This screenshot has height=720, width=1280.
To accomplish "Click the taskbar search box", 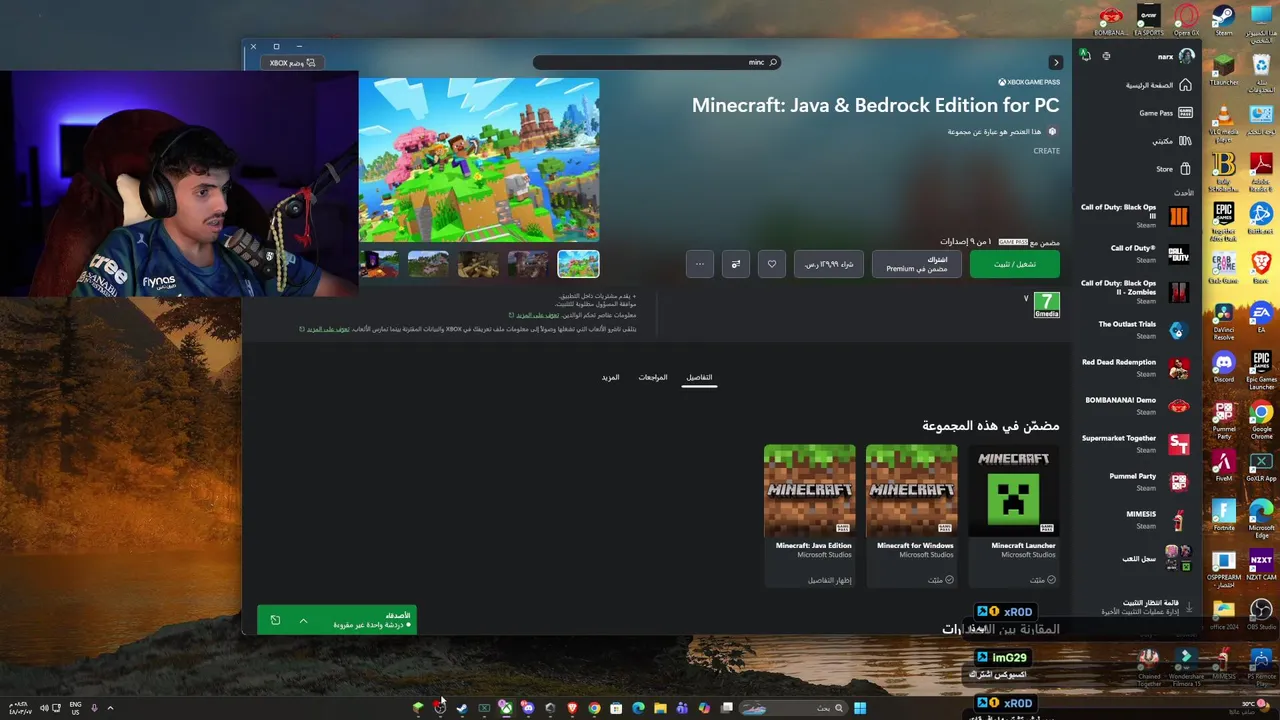I will [x=793, y=708].
